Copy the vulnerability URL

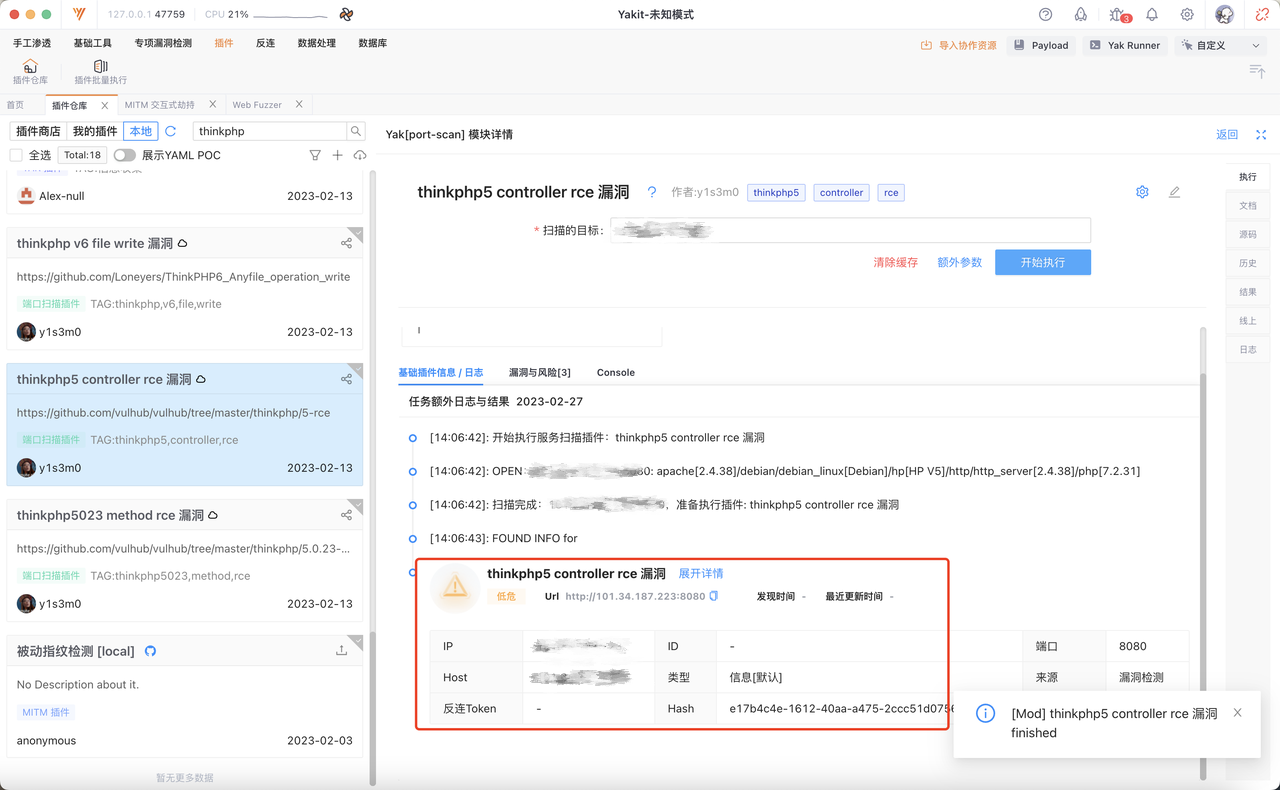tap(714, 596)
